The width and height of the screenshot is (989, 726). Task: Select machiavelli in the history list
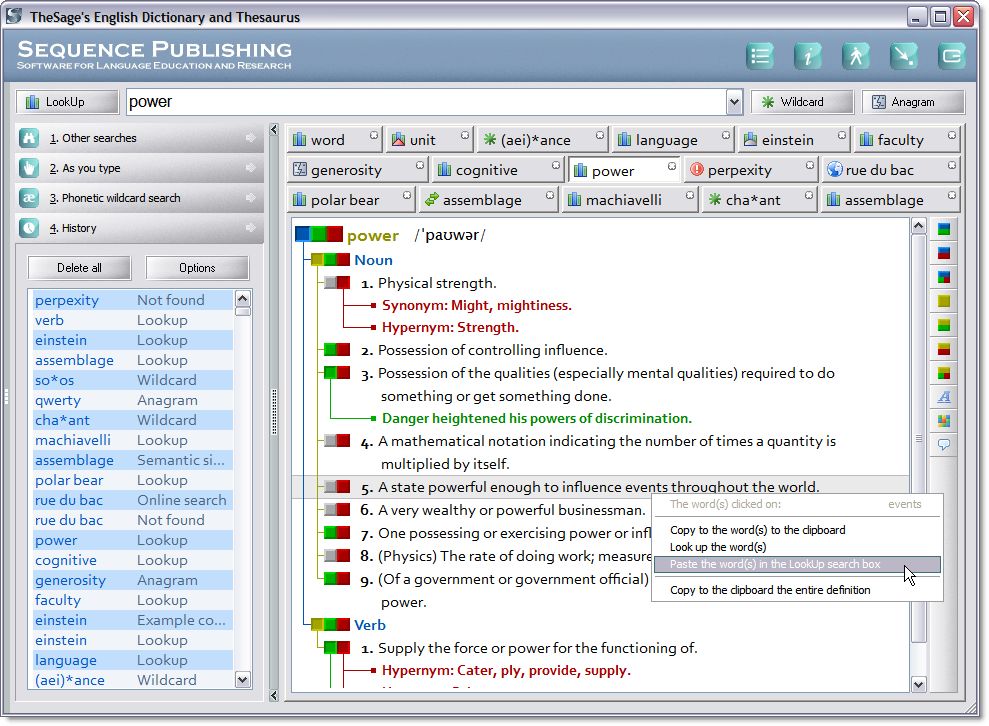click(75, 440)
